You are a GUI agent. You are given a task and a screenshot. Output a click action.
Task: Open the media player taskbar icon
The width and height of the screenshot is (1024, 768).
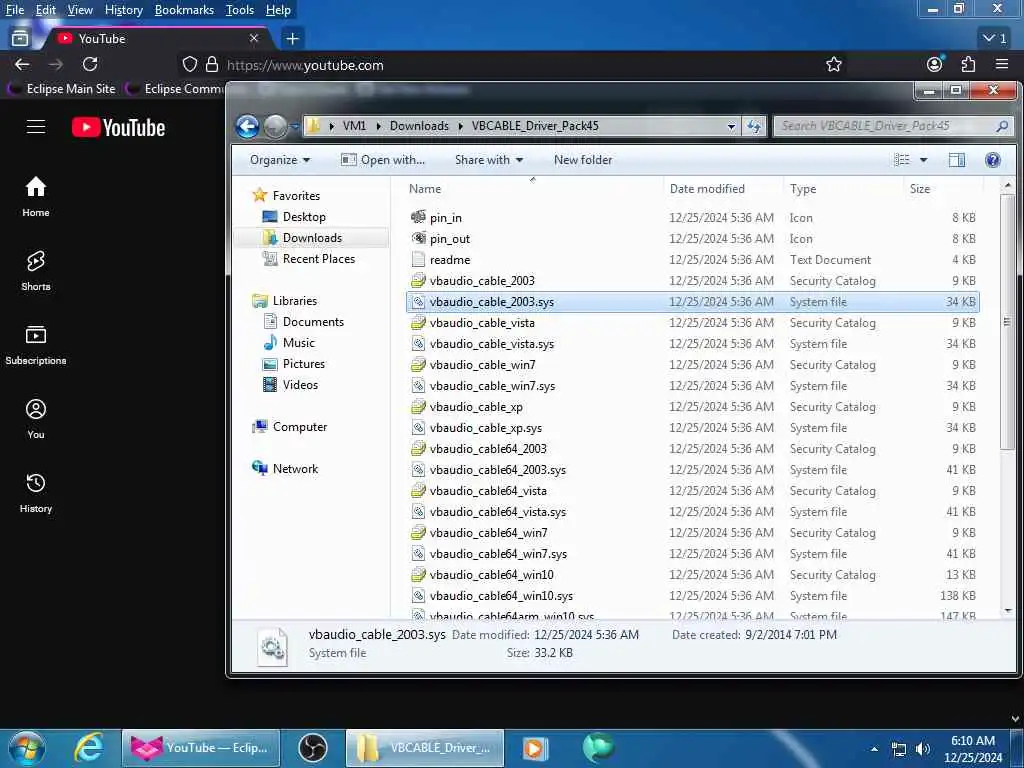click(534, 748)
